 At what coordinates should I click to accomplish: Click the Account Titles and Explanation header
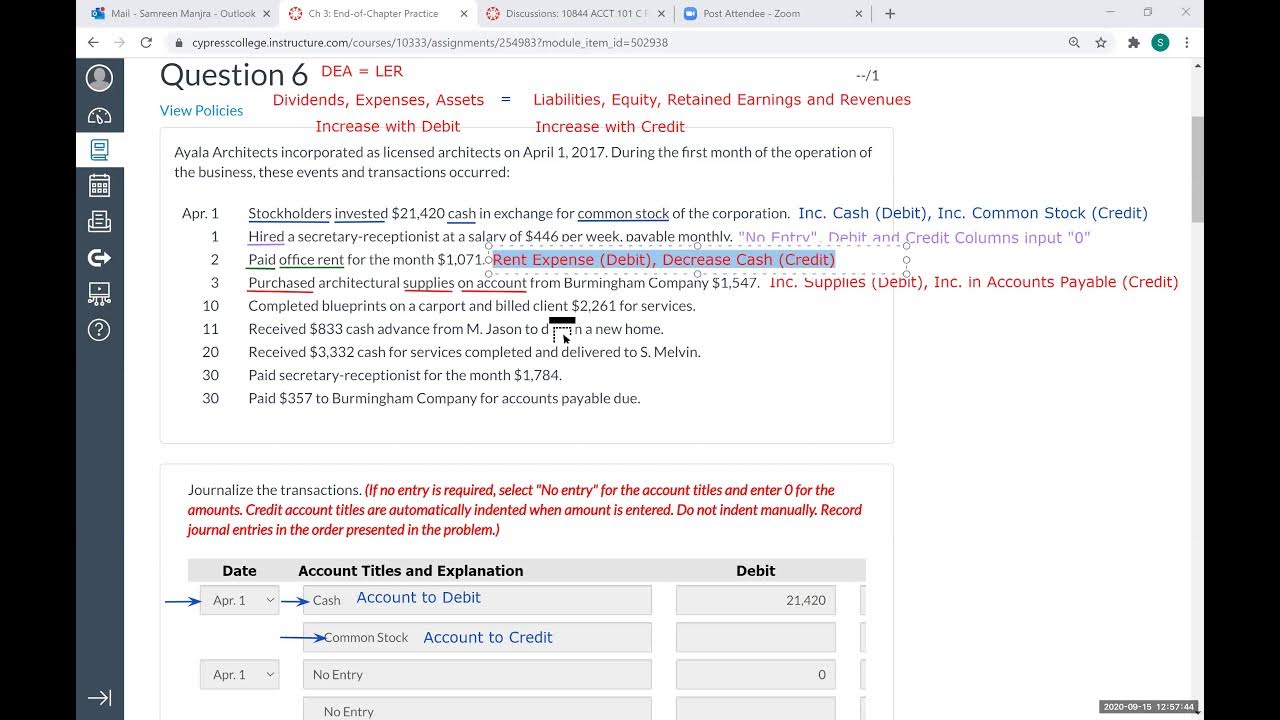[411, 571]
